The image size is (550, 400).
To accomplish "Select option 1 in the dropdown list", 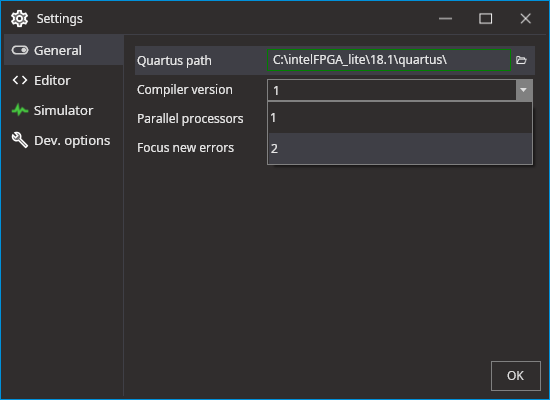I will coord(400,118).
